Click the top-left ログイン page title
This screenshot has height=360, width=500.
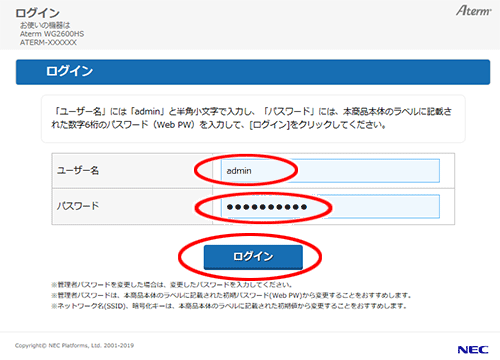tap(37, 13)
